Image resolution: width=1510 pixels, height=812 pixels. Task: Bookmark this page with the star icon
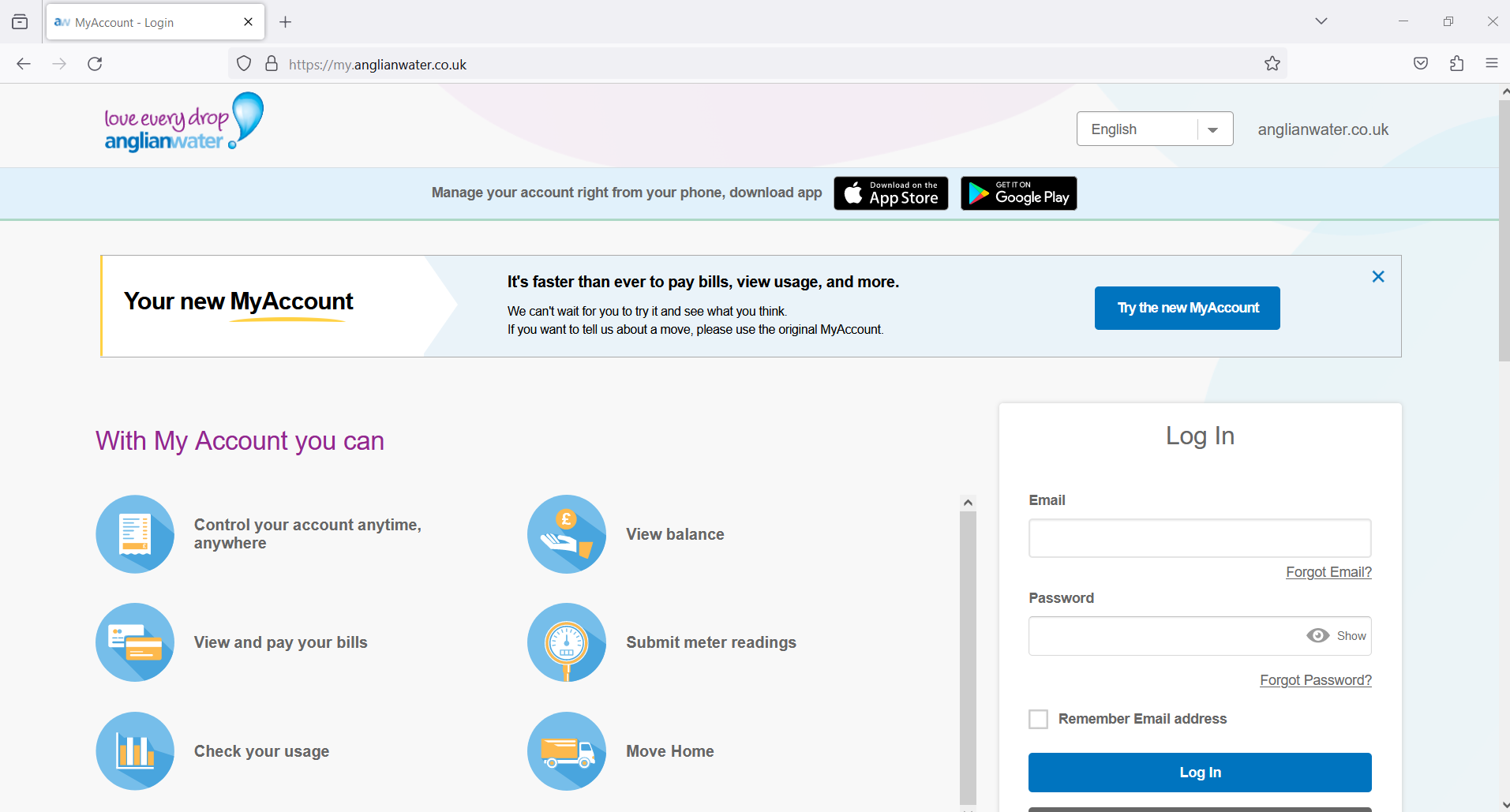coord(1272,63)
